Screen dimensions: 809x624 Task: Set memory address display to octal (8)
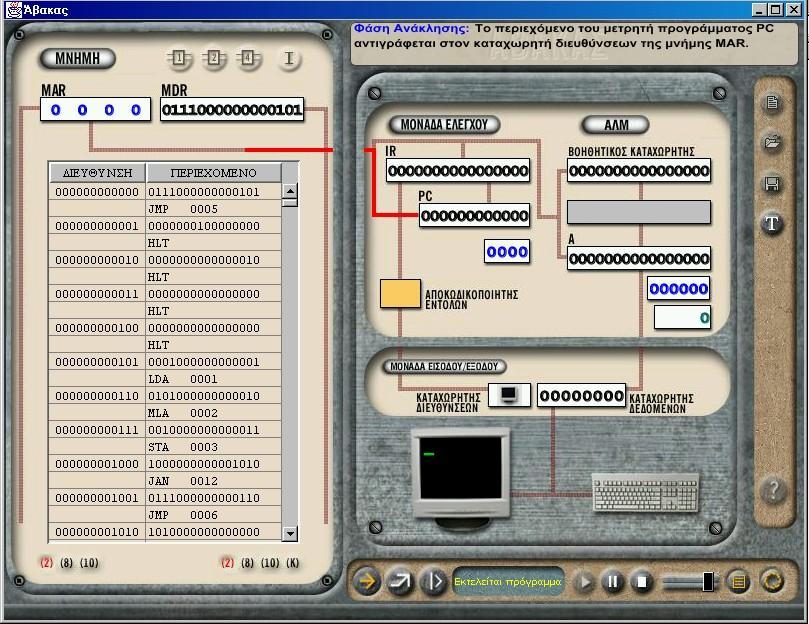pyautogui.click(x=66, y=563)
